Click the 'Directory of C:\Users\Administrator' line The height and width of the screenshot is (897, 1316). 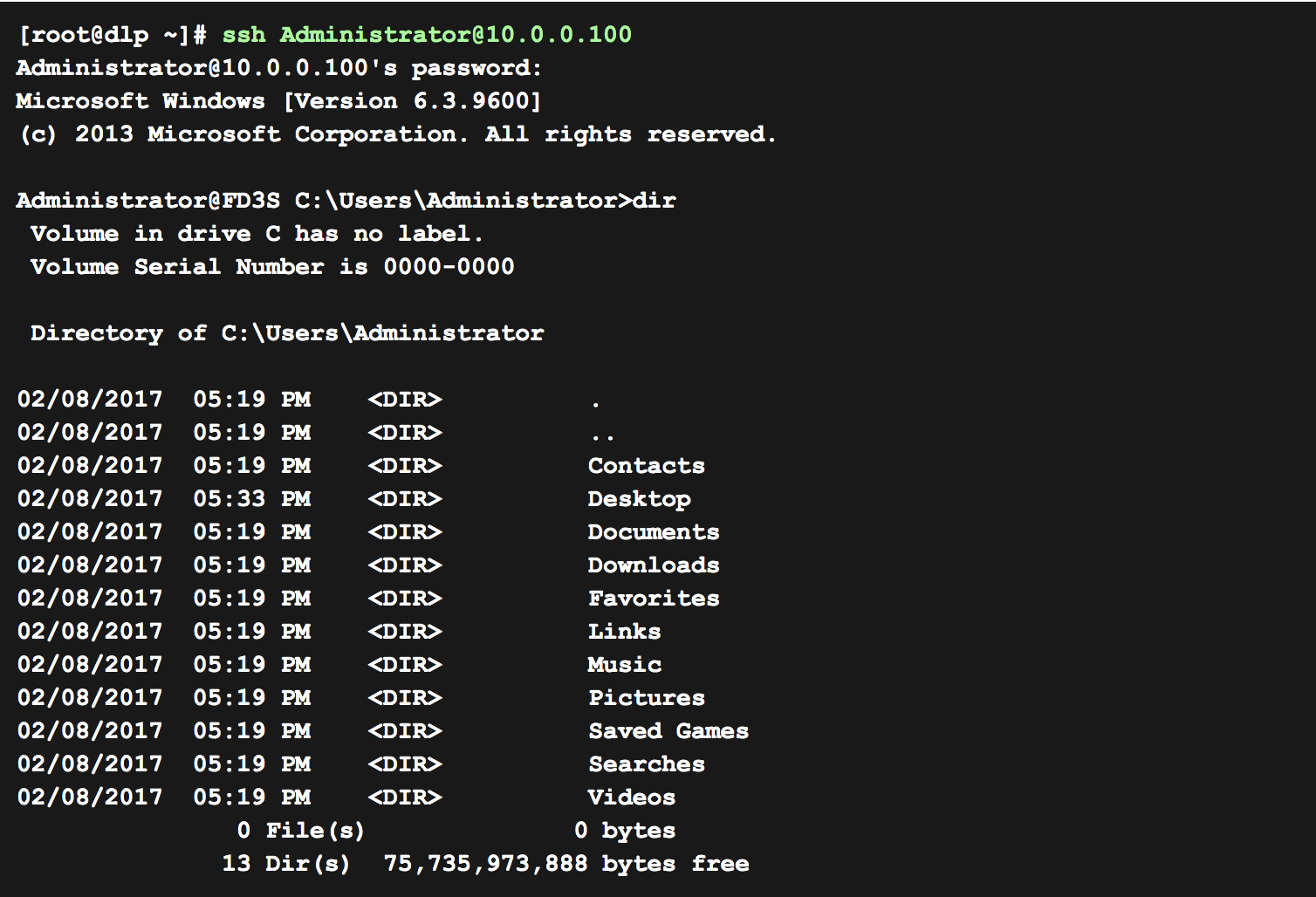[287, 333]
